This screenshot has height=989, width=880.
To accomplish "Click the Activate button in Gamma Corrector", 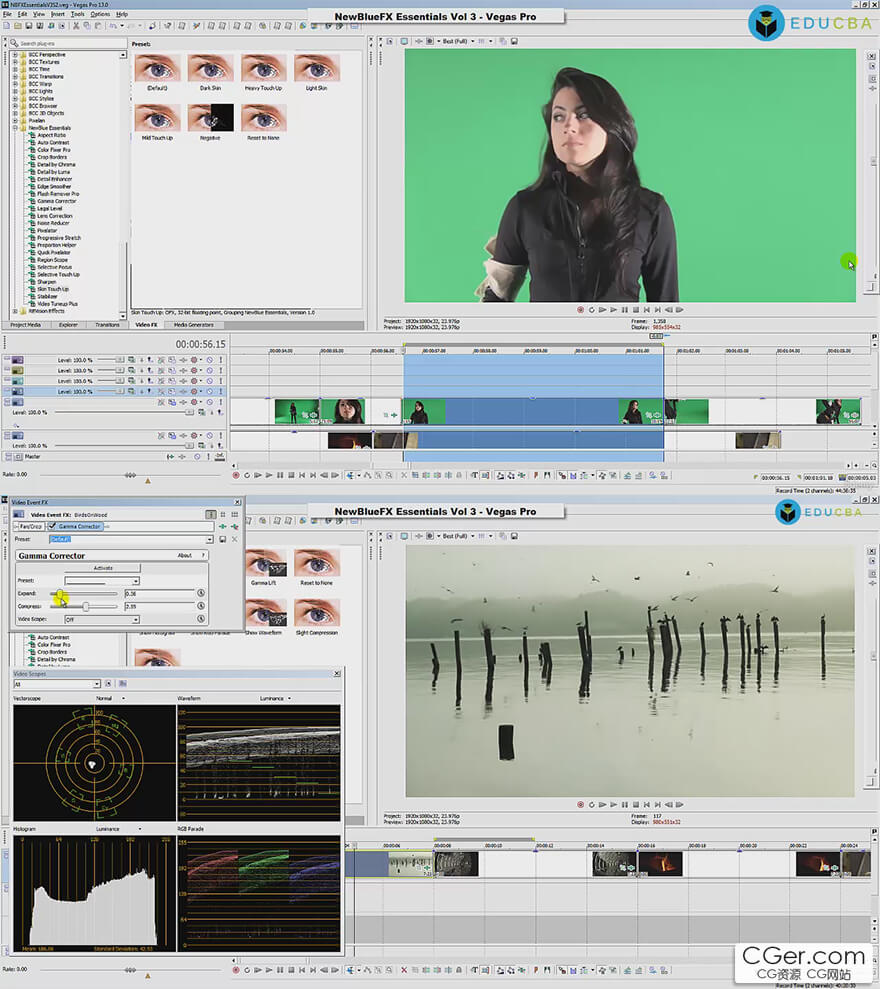I will [x=103, y=568].
